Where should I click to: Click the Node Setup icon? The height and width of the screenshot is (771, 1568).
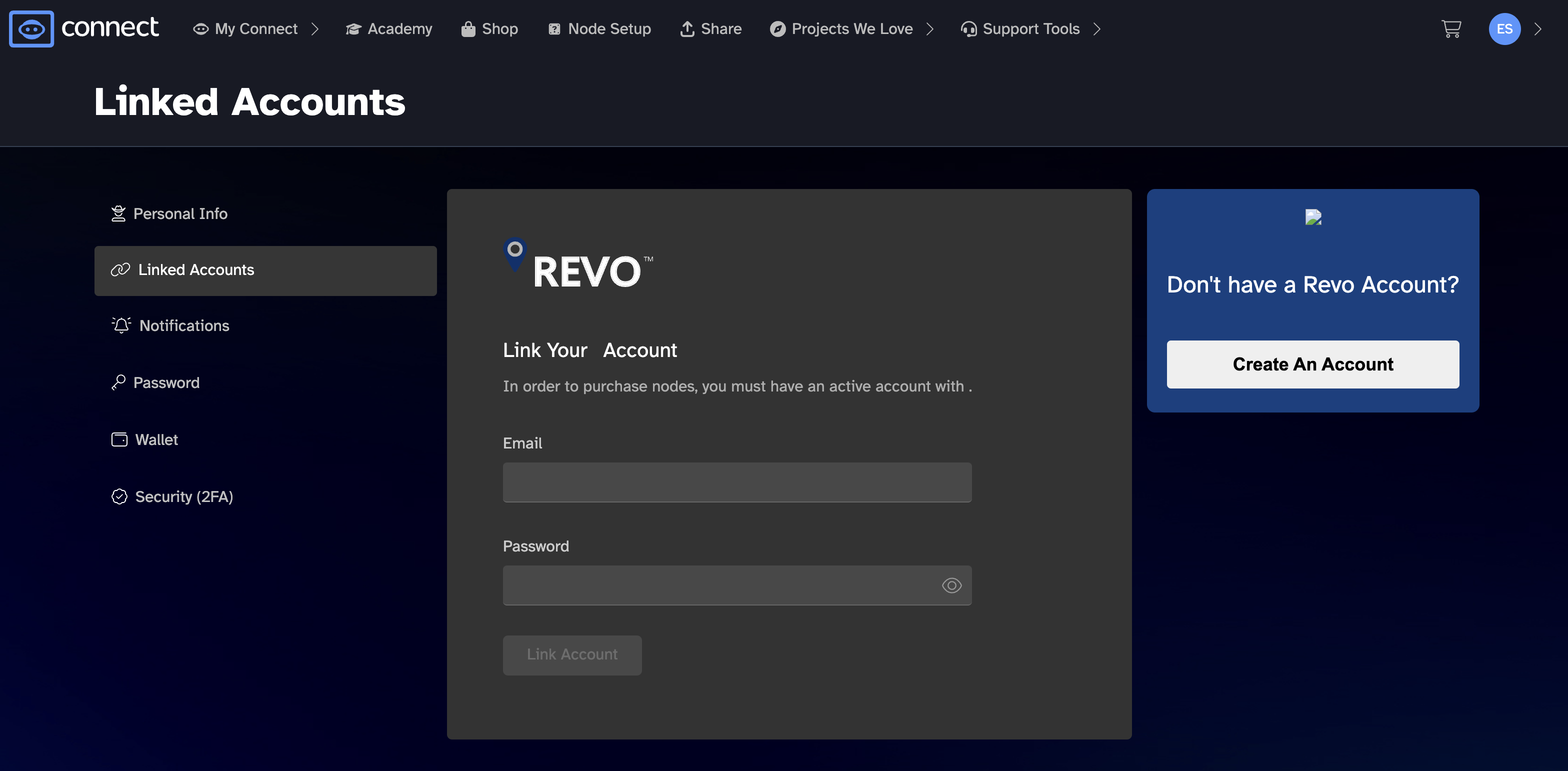554,28
